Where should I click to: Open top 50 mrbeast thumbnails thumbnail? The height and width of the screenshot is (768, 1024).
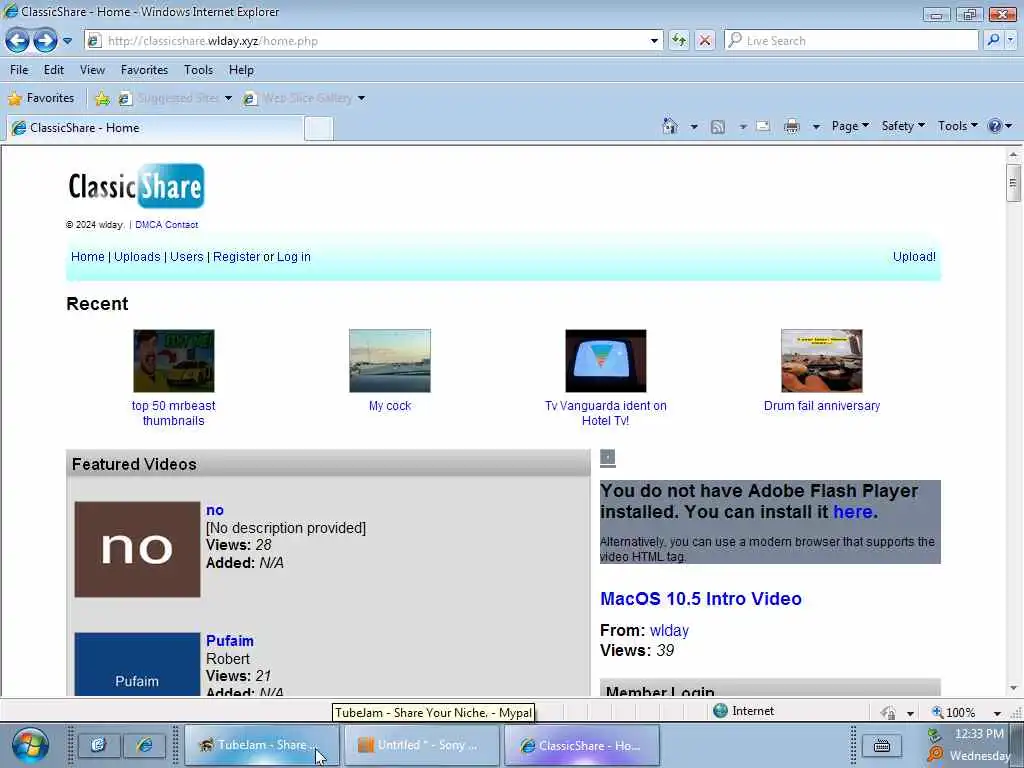(x=174, y=361)
